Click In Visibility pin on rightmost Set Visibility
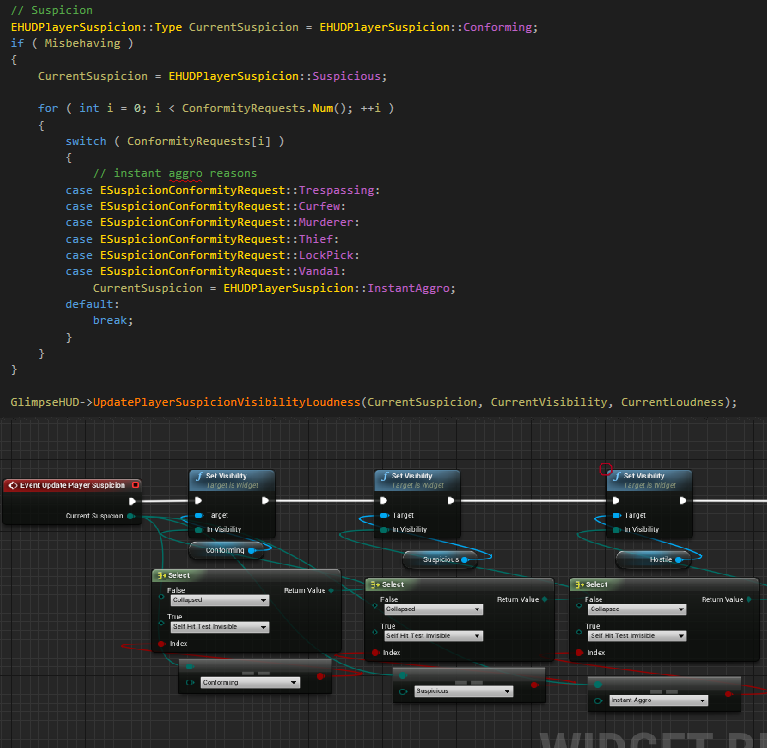This screenshot has height=748, width=767. 616,530
